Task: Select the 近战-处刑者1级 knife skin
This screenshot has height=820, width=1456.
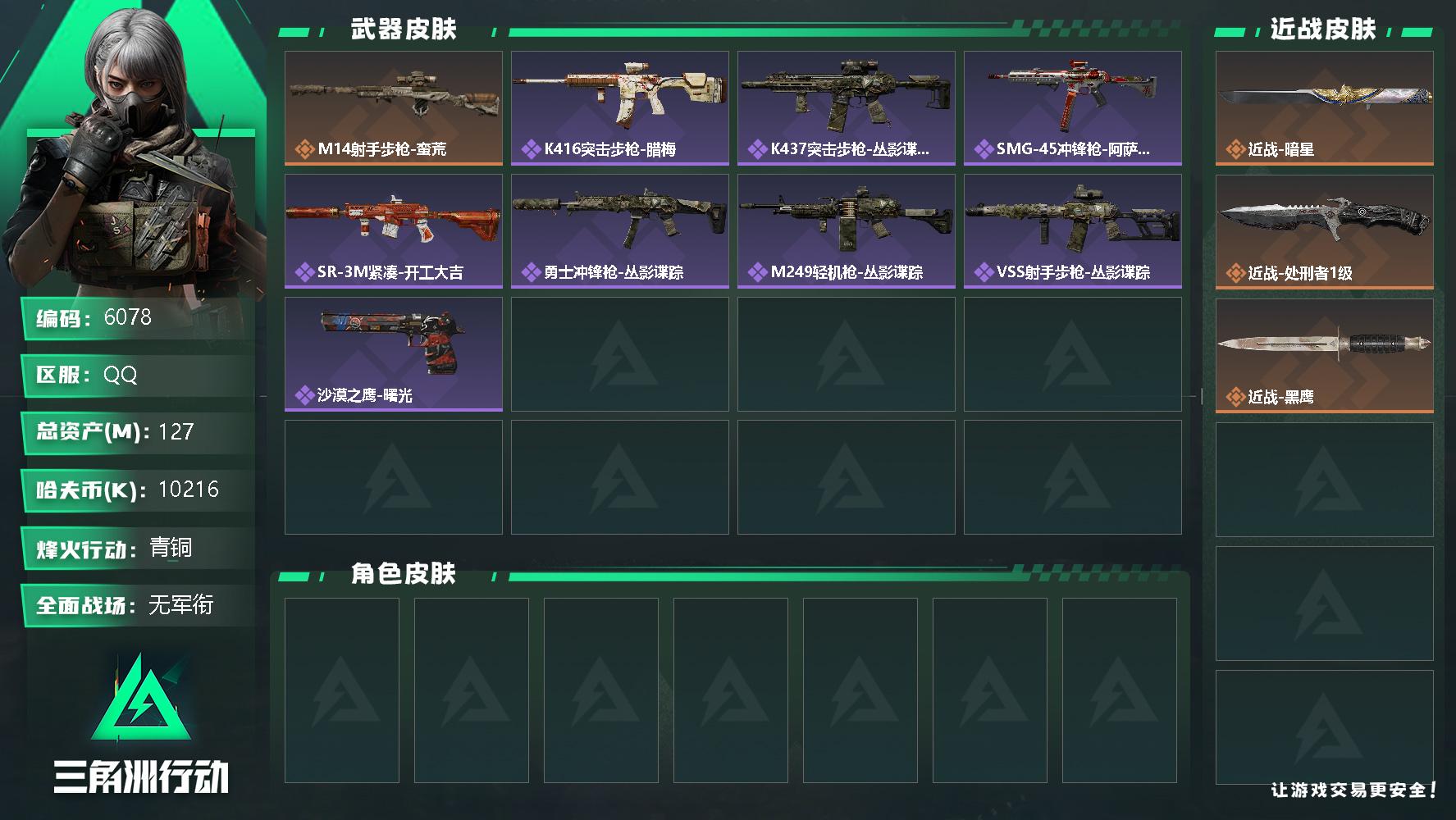Action: pyautogui.click(x=1325, y=232)
